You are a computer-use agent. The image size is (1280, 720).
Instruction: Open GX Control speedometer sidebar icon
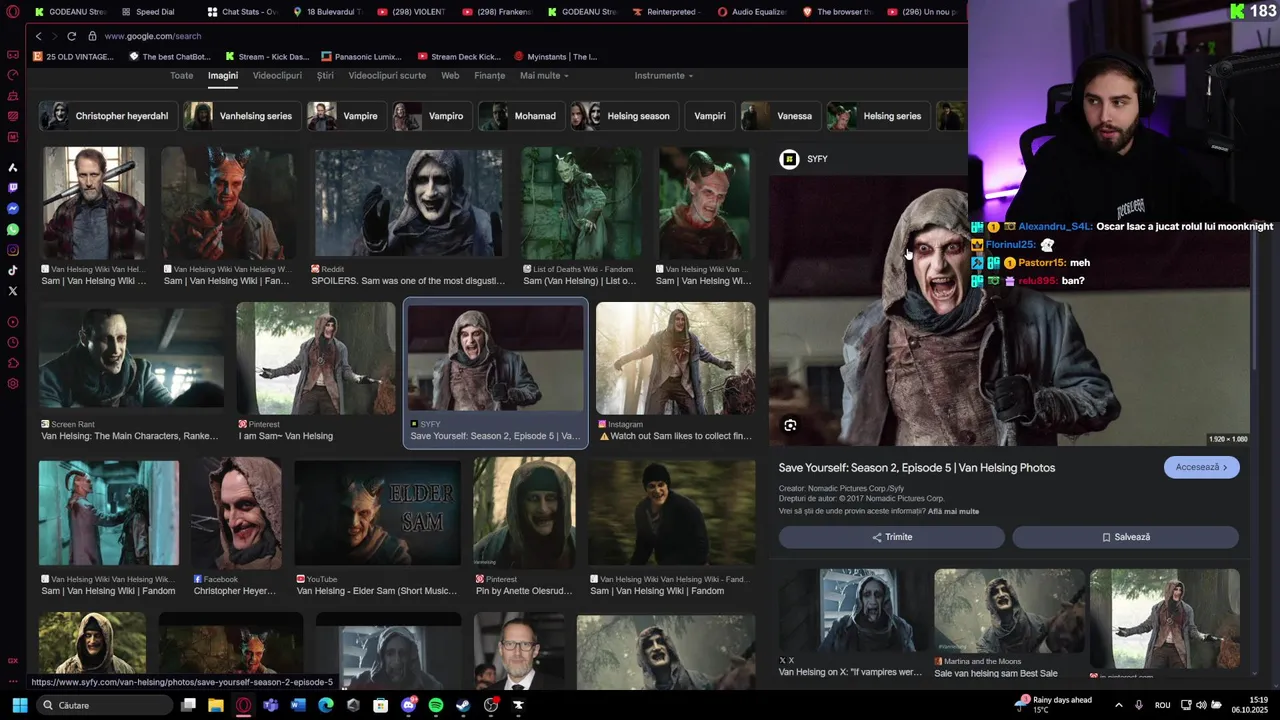(x=13, y=75)
